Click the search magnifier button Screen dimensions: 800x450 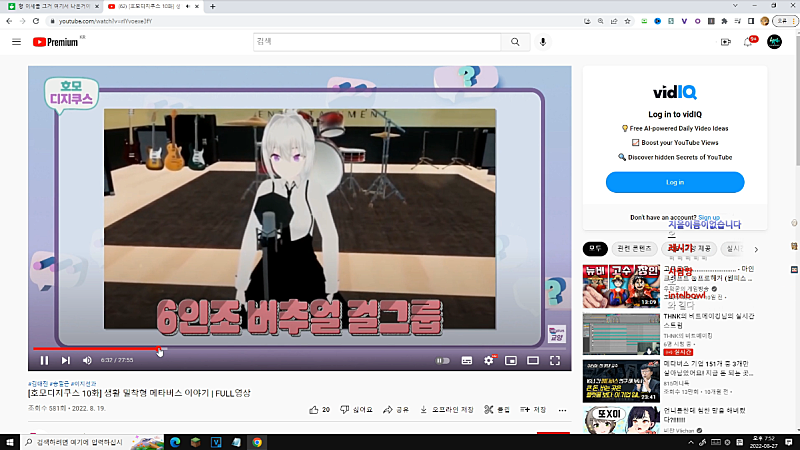coord(515,42)
